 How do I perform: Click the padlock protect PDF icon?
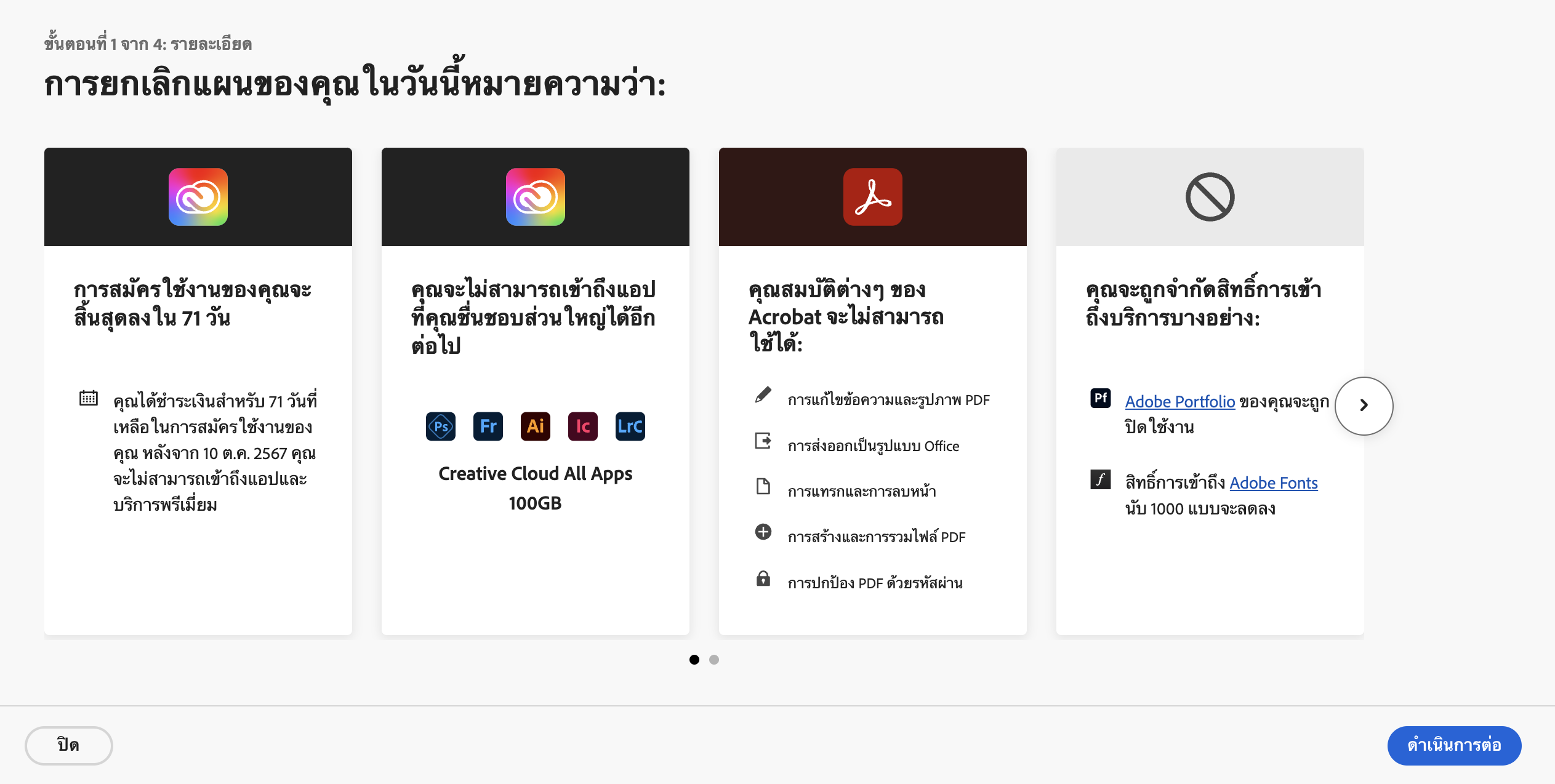[x=763, y=578]
